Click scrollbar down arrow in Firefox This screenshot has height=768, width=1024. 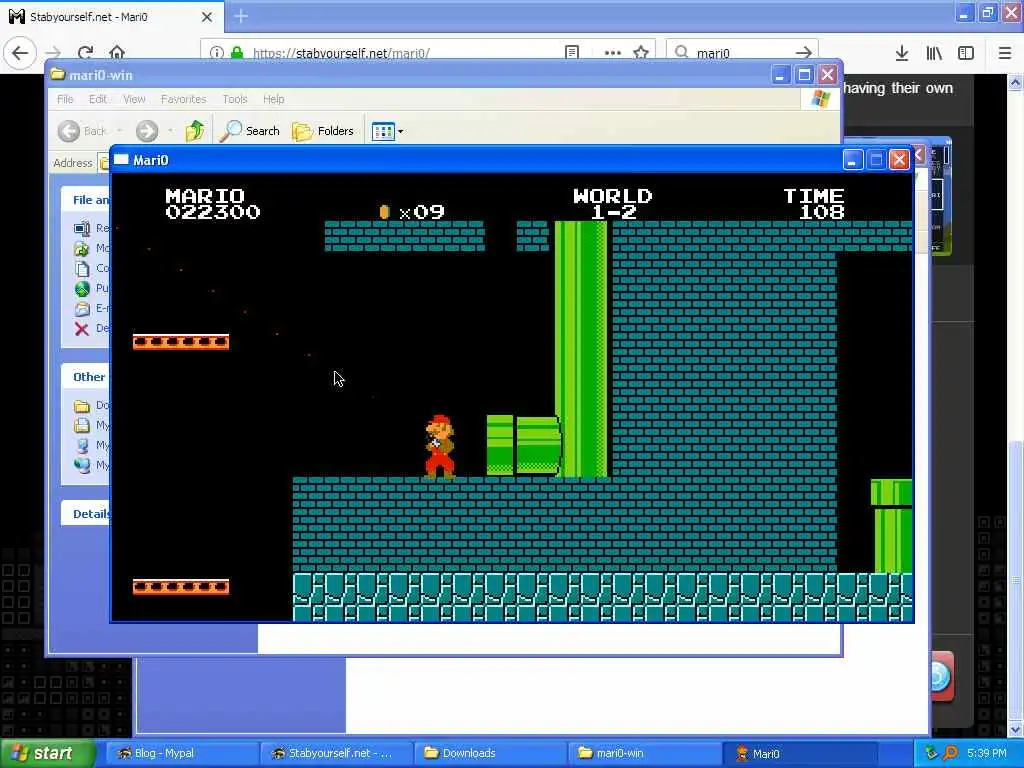[1016, 729]
